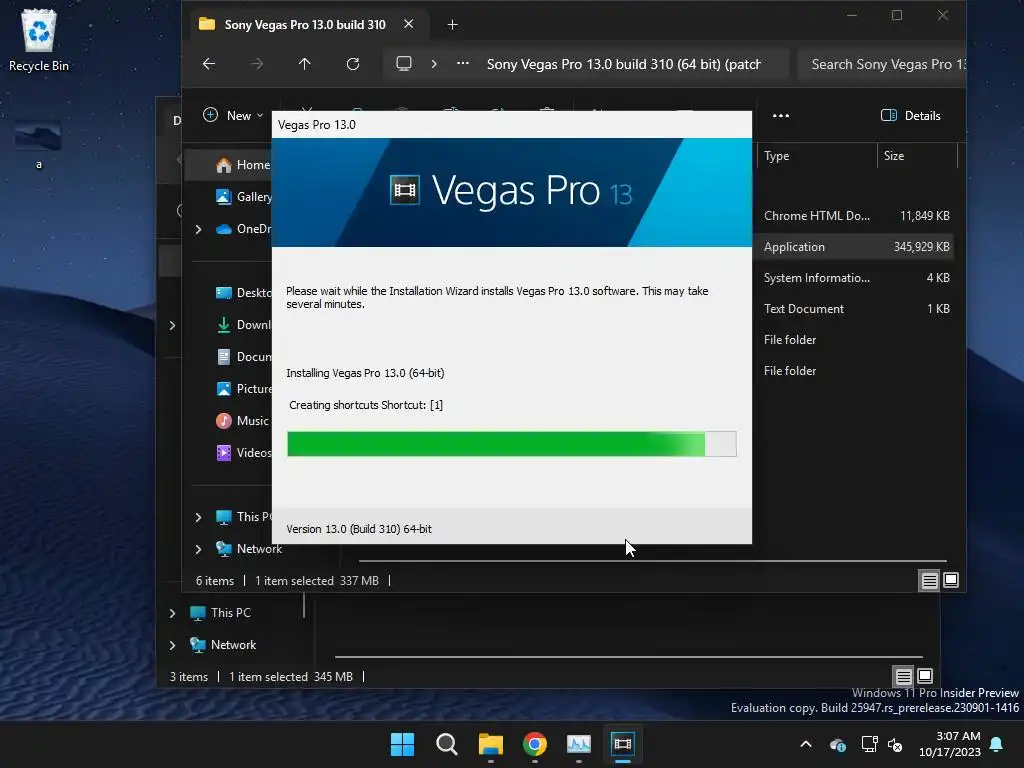The width and height of the screenshot is (1024, 768).
Task: Open Gallery in the navigation pane
Action: click(x=243, y=197)
